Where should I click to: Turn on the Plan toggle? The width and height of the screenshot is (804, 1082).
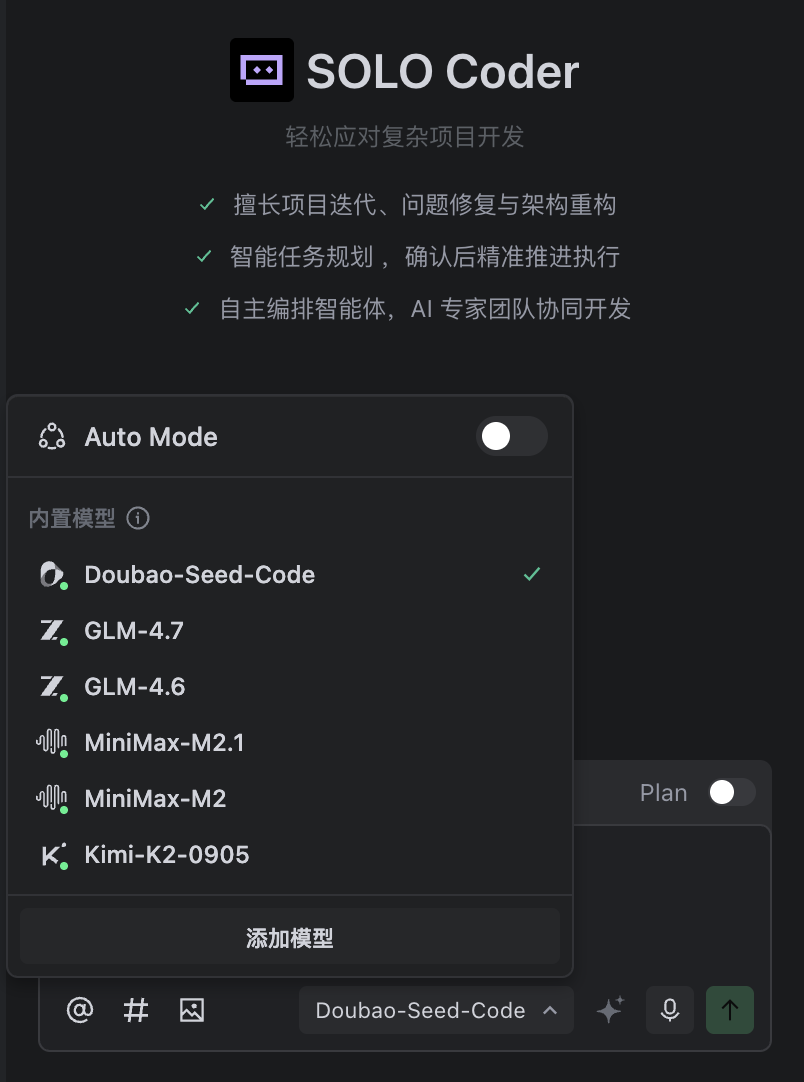pyautogui.click(x=731, y=793)
